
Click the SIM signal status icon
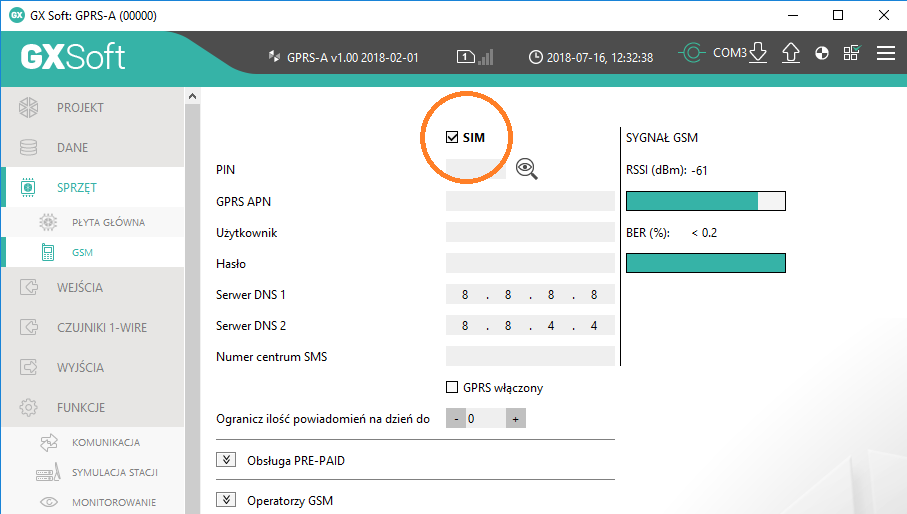[475, 57]
